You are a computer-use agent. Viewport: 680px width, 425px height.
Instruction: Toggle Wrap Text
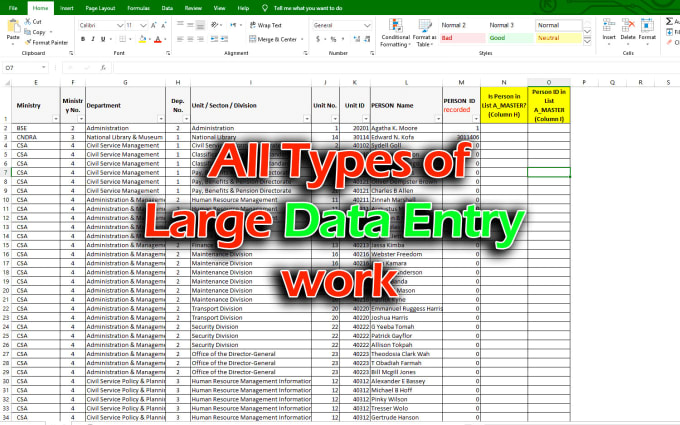tap(265, 25)
